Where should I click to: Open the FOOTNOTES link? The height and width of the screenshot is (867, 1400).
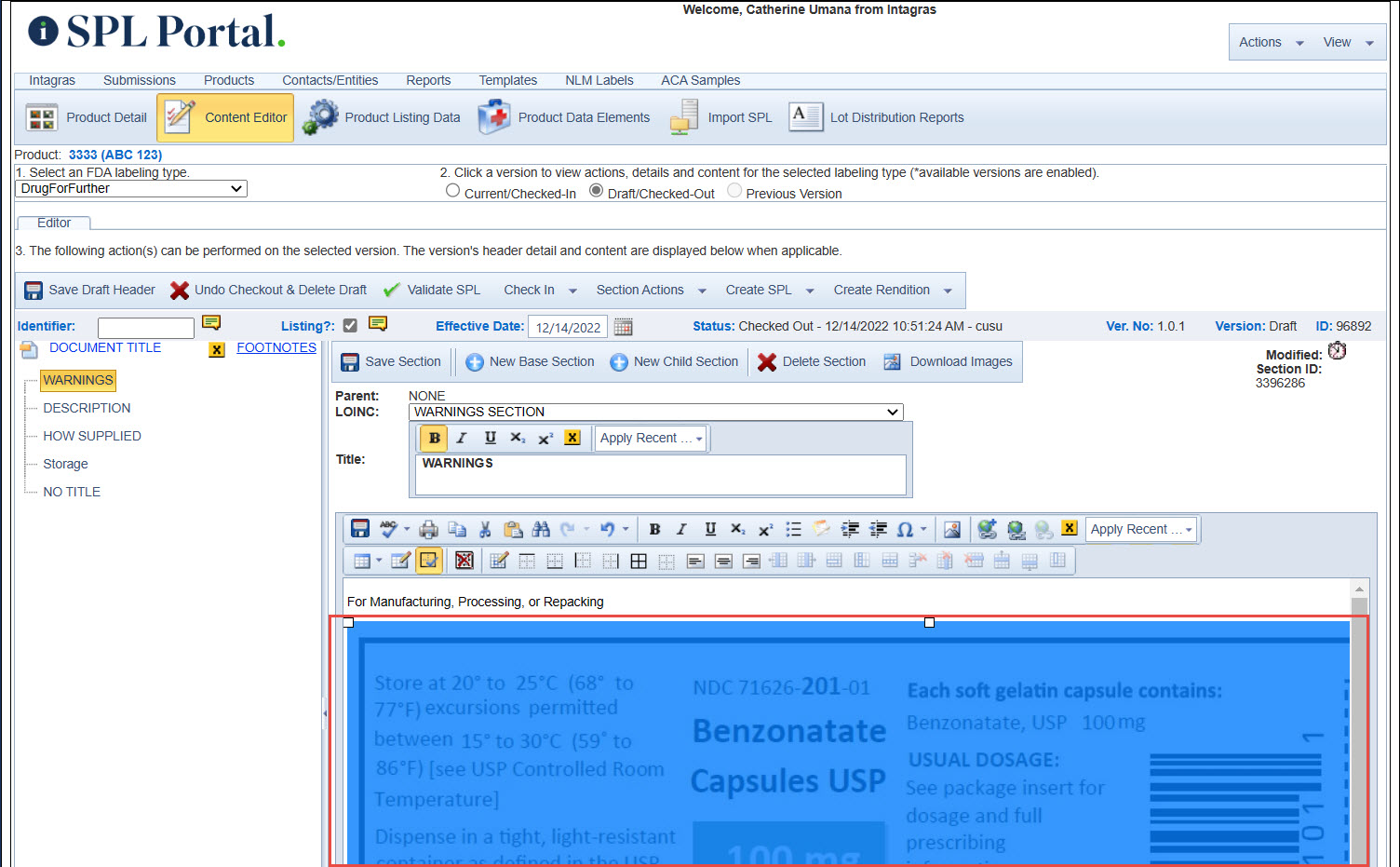(x=276, y=347)
